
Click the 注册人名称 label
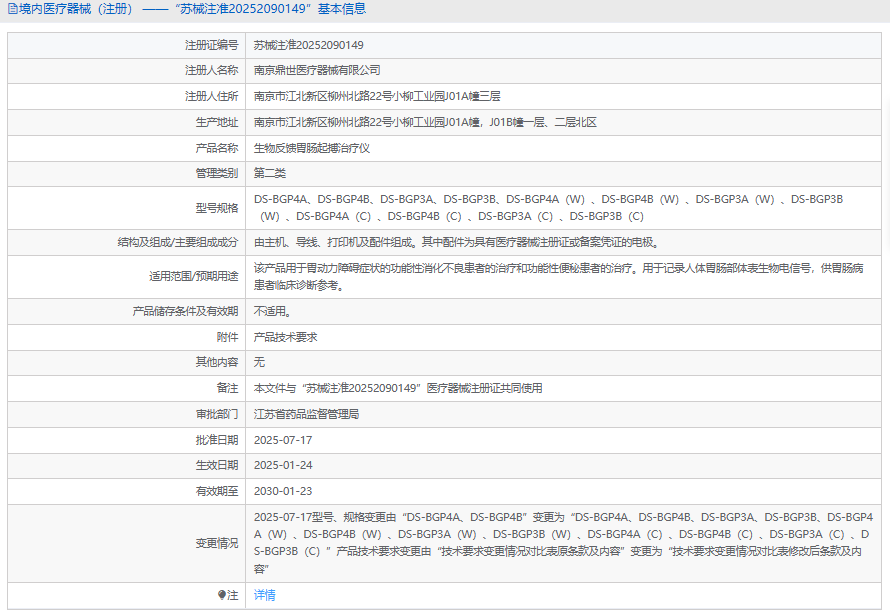click(211, 70)
